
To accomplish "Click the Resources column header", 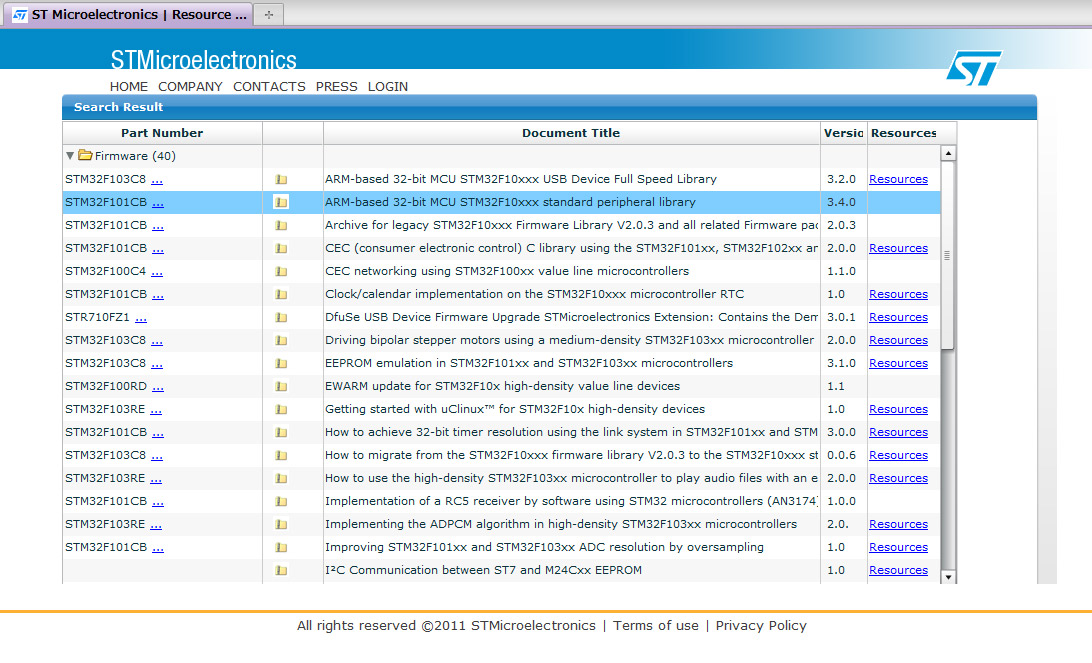I will 903,133.
